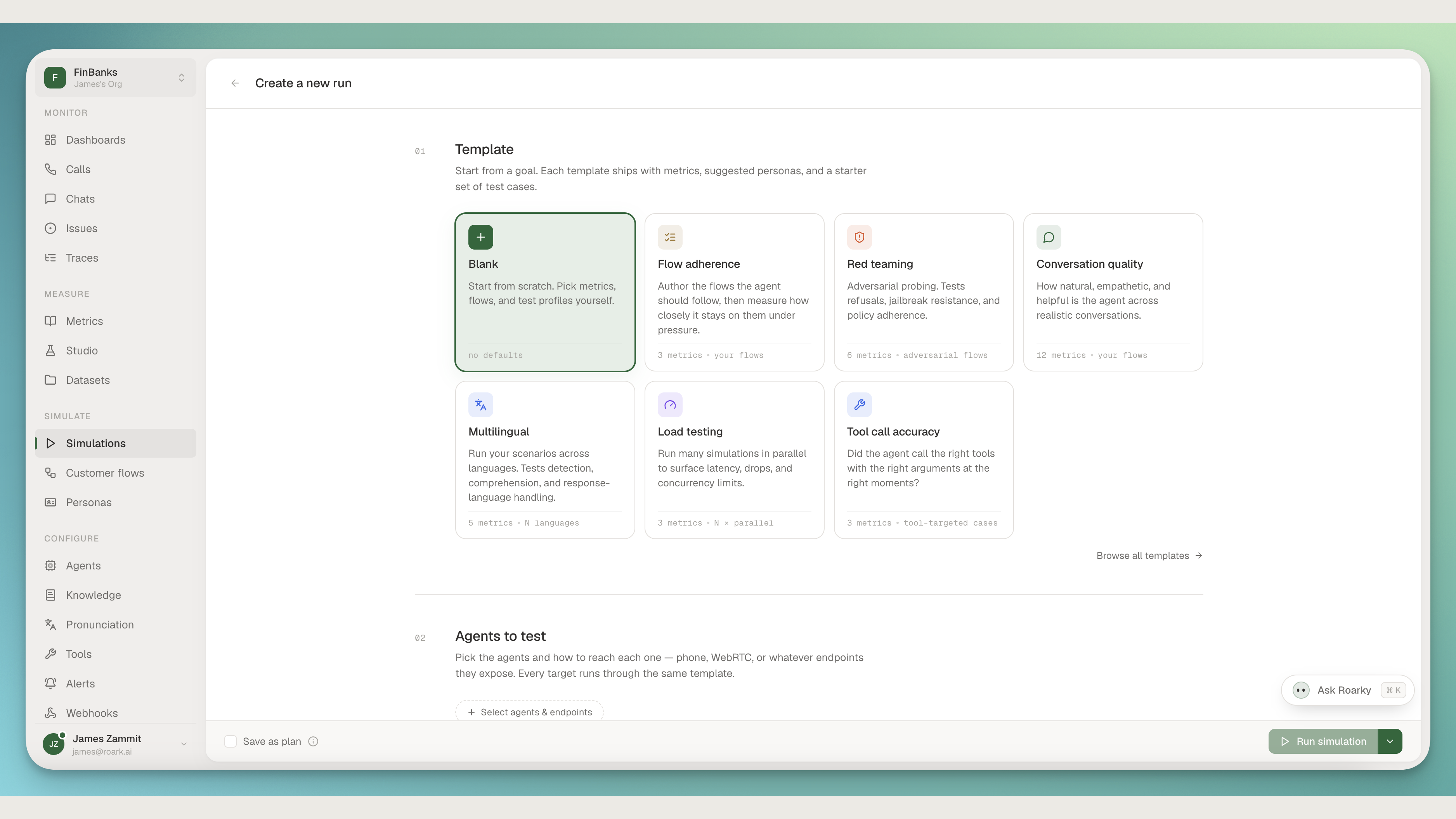Click the Tool call accuracy title
The width and height of the screenshot is (1456, 819).
893,431
